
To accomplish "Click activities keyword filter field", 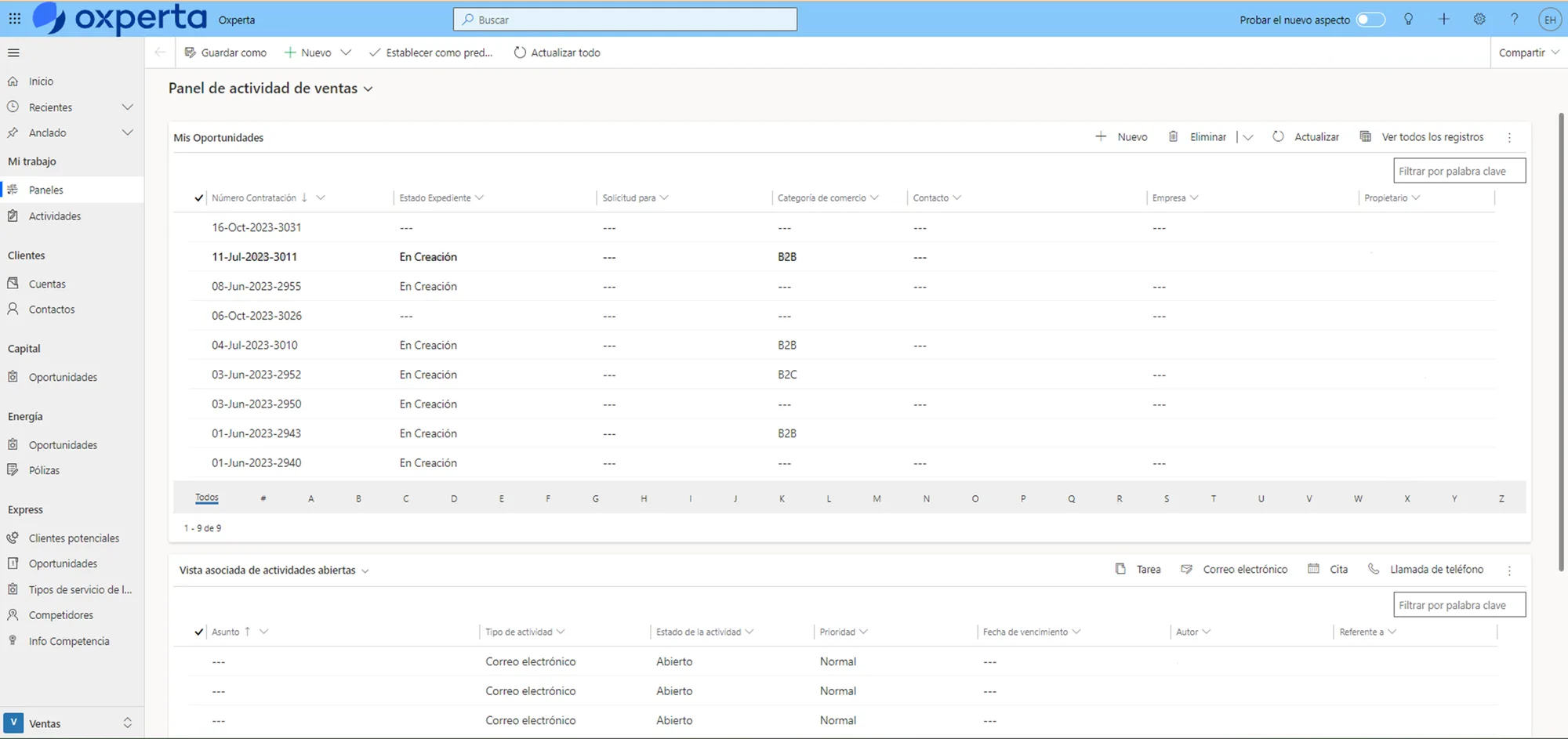I will coord(1459,605).
